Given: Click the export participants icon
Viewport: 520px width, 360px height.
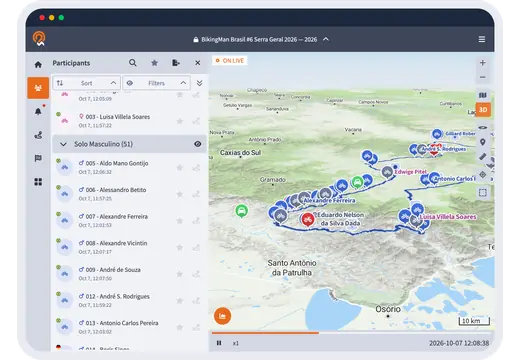Looking at the screenshot, I should (x=176, y=63).
